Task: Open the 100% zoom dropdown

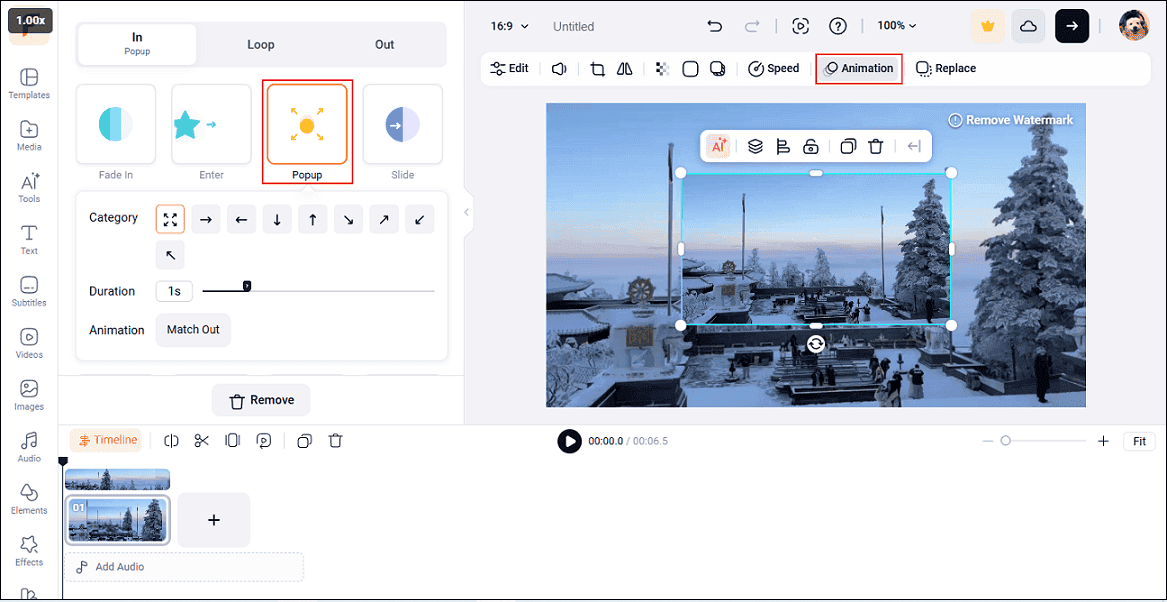Action: click(897, 26)
